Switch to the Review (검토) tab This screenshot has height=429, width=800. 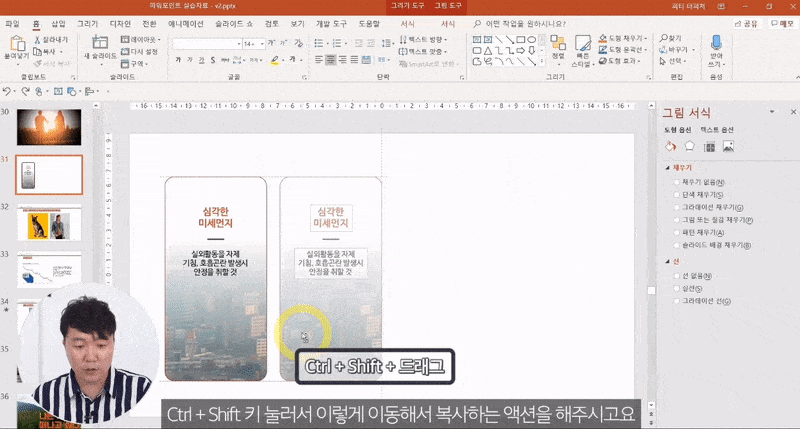pos(272,24)
